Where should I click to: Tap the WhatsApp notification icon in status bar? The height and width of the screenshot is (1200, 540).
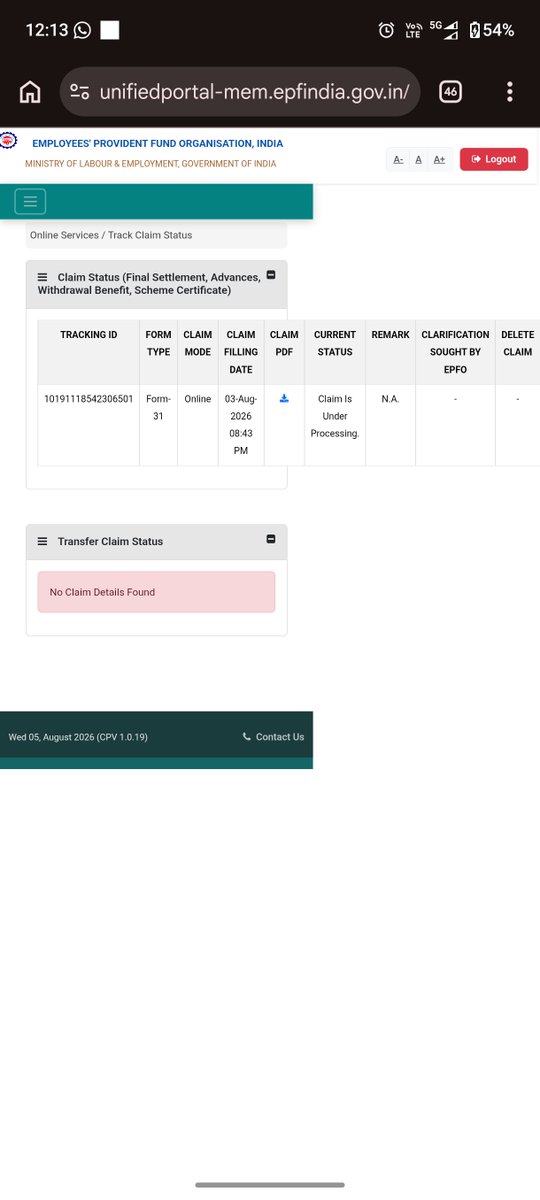click(83, 30)
